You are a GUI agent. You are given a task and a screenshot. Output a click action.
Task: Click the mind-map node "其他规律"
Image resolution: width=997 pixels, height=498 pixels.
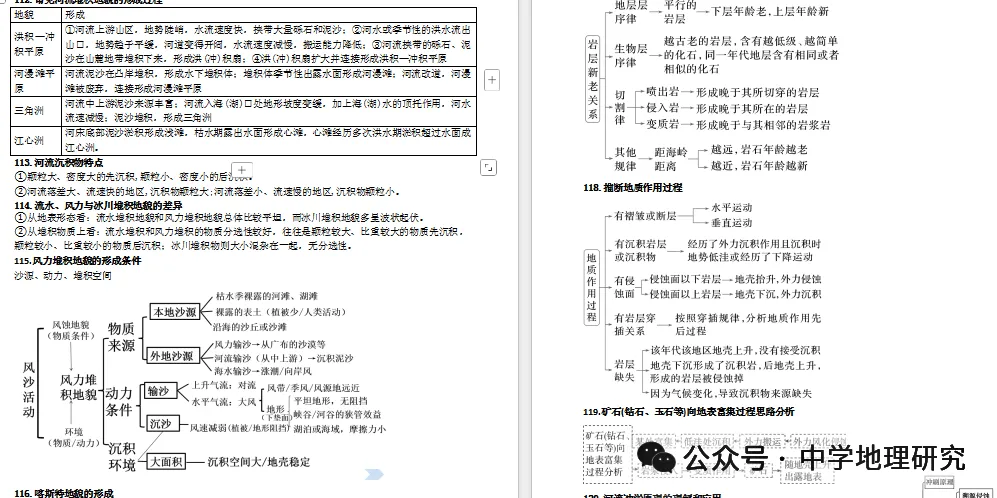(625, 159)
